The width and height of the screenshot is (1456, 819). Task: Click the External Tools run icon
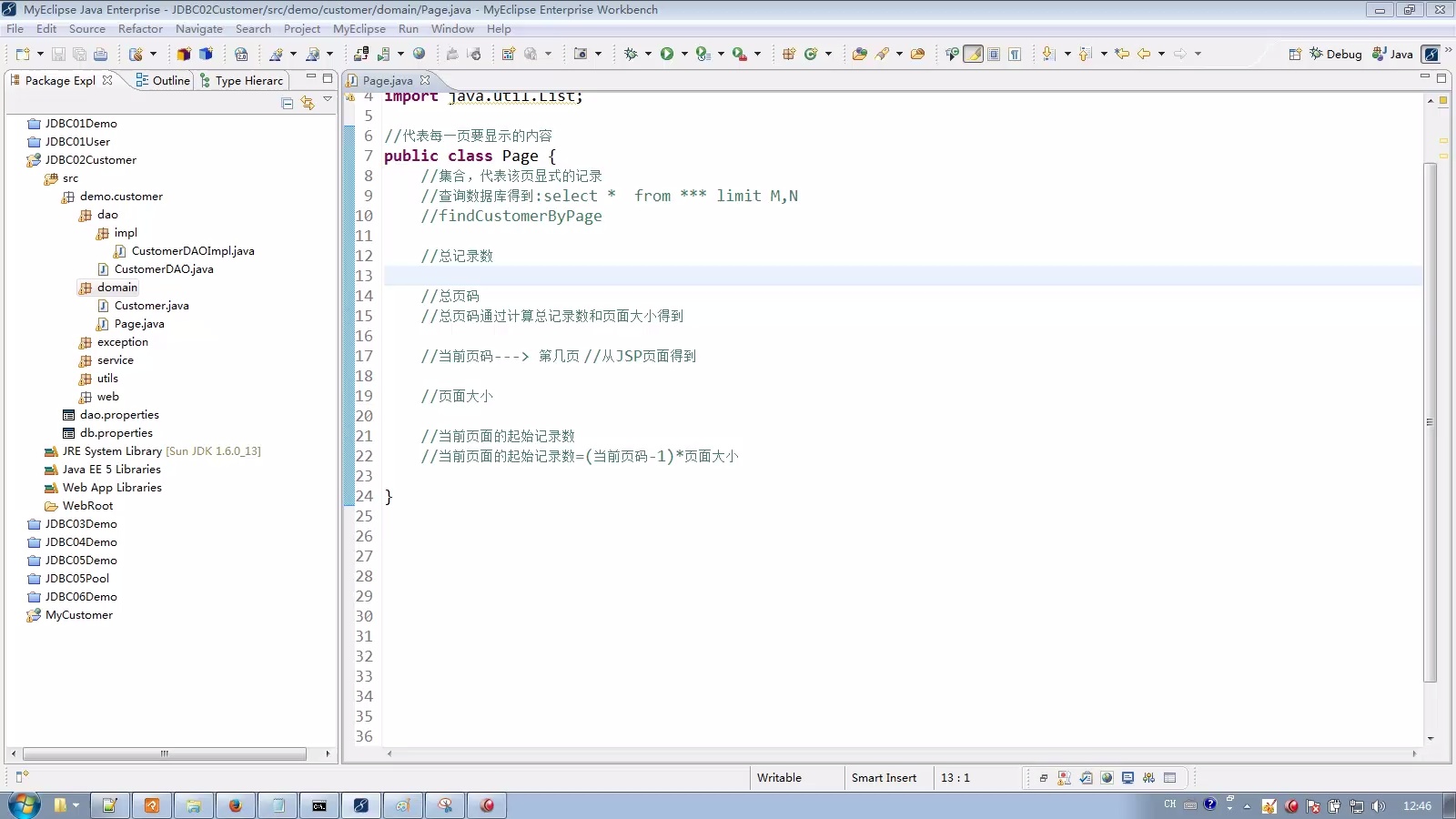tap(738, 54)
